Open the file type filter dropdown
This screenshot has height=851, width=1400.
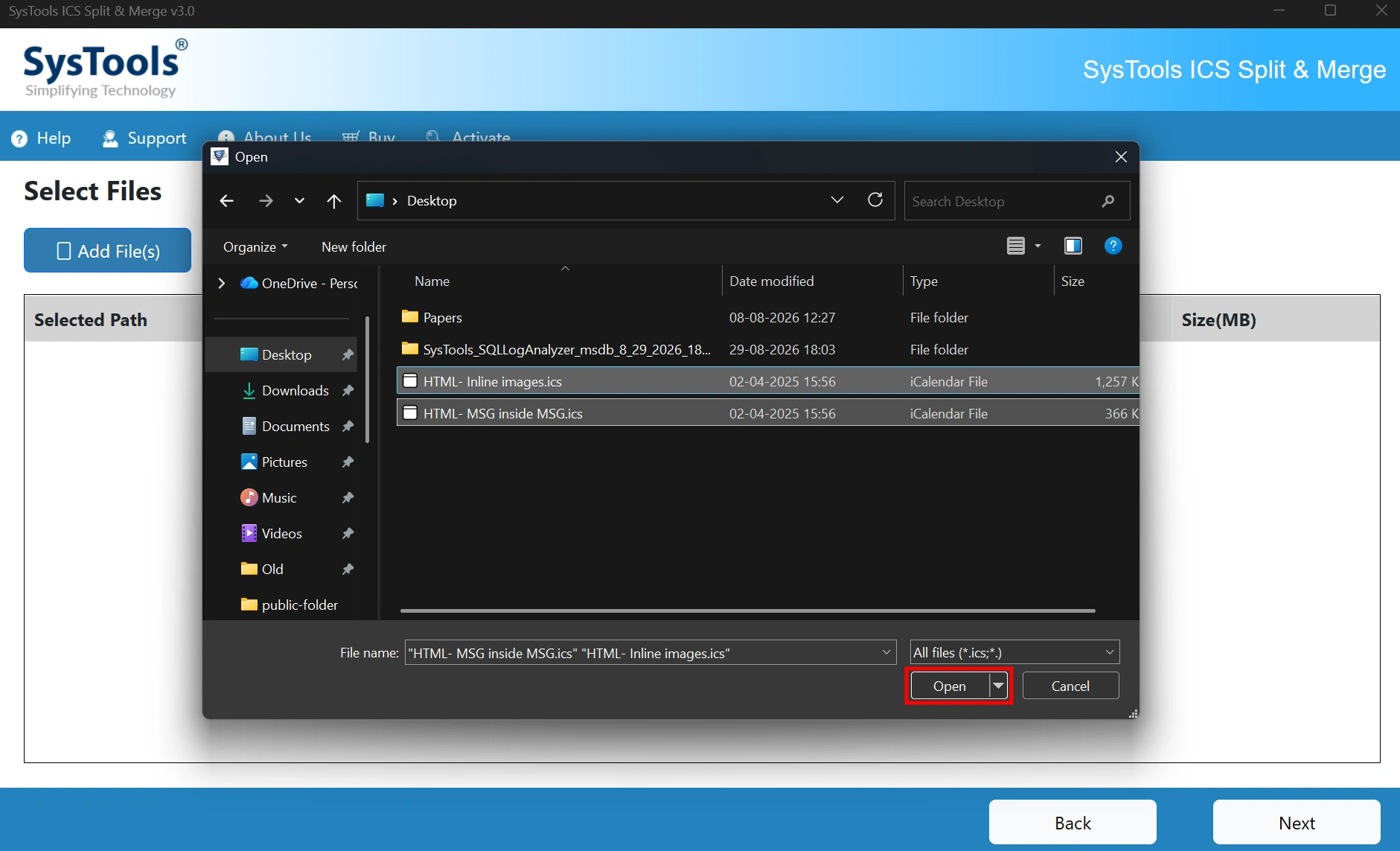click(x=1014, y=652)
